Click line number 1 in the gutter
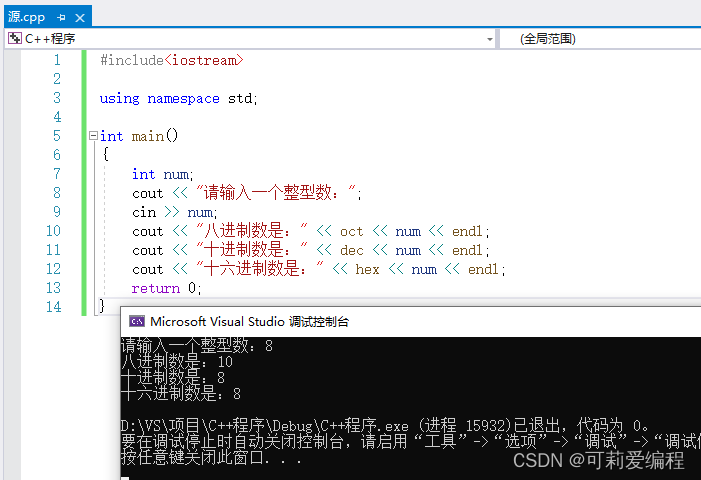Image resolution: width=701 pixels, height=480 pixels. (57, 60)
